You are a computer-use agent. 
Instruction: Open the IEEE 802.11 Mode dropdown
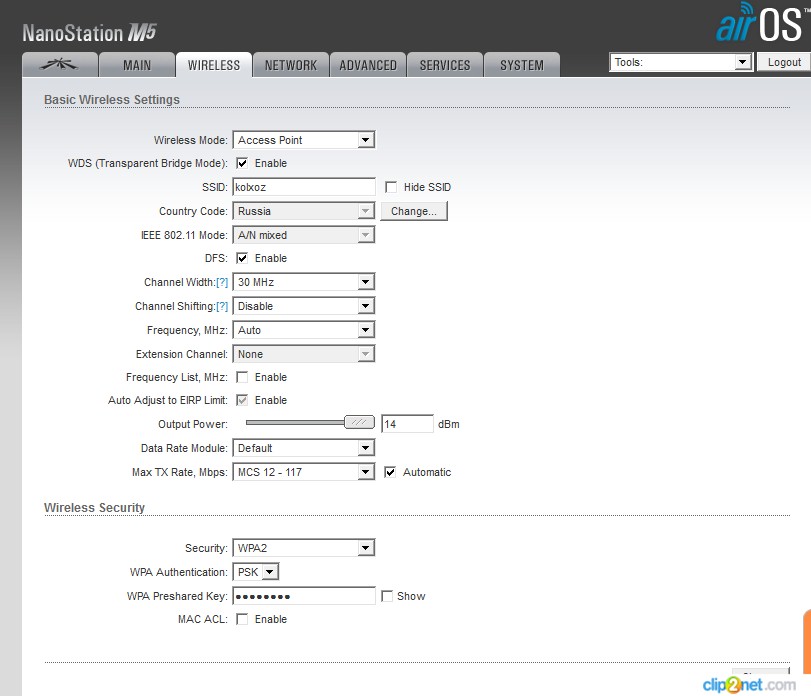pyautogui.click(x=304, y=235)
